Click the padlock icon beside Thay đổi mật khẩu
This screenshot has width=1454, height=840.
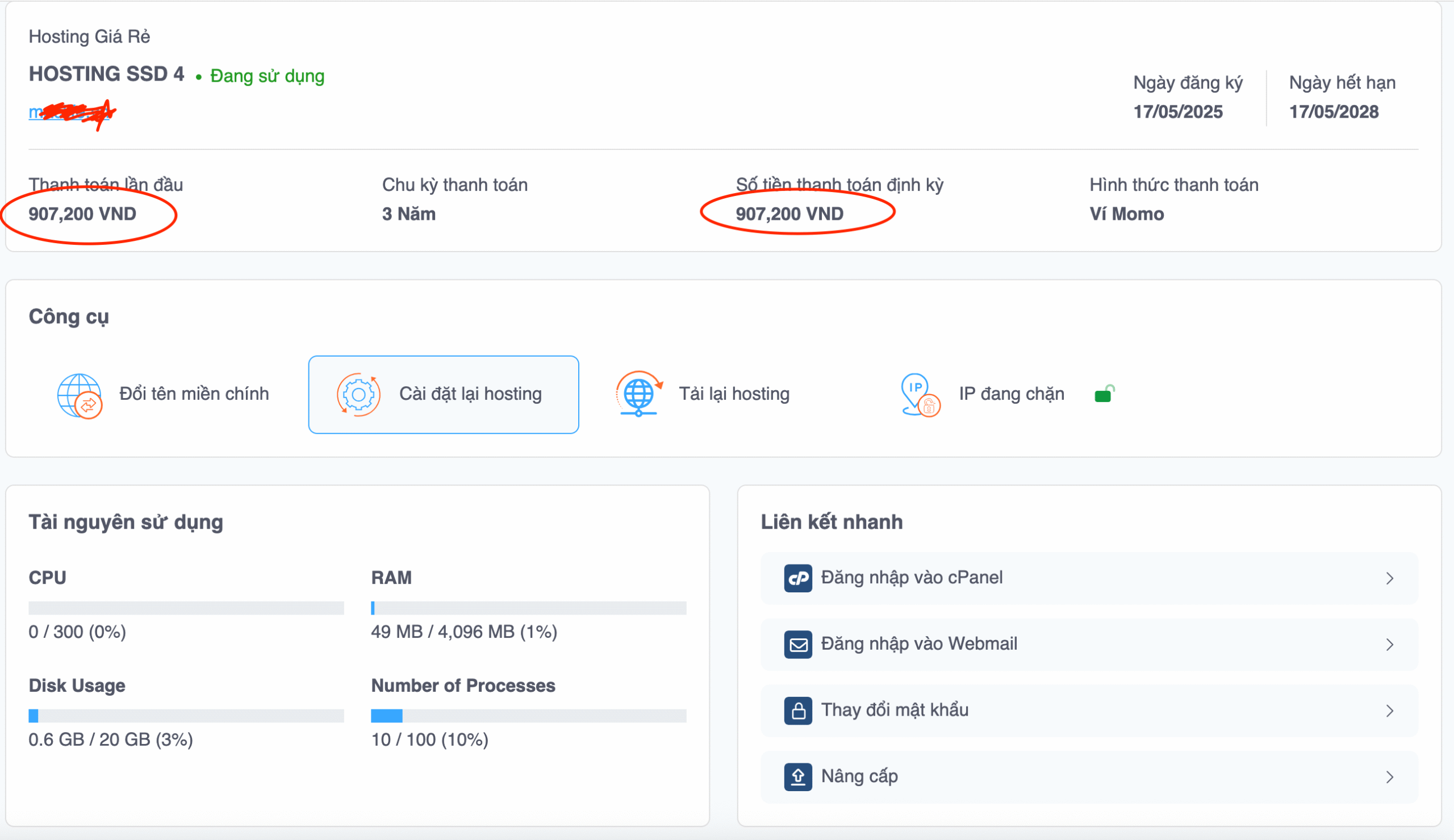point(798,709)
